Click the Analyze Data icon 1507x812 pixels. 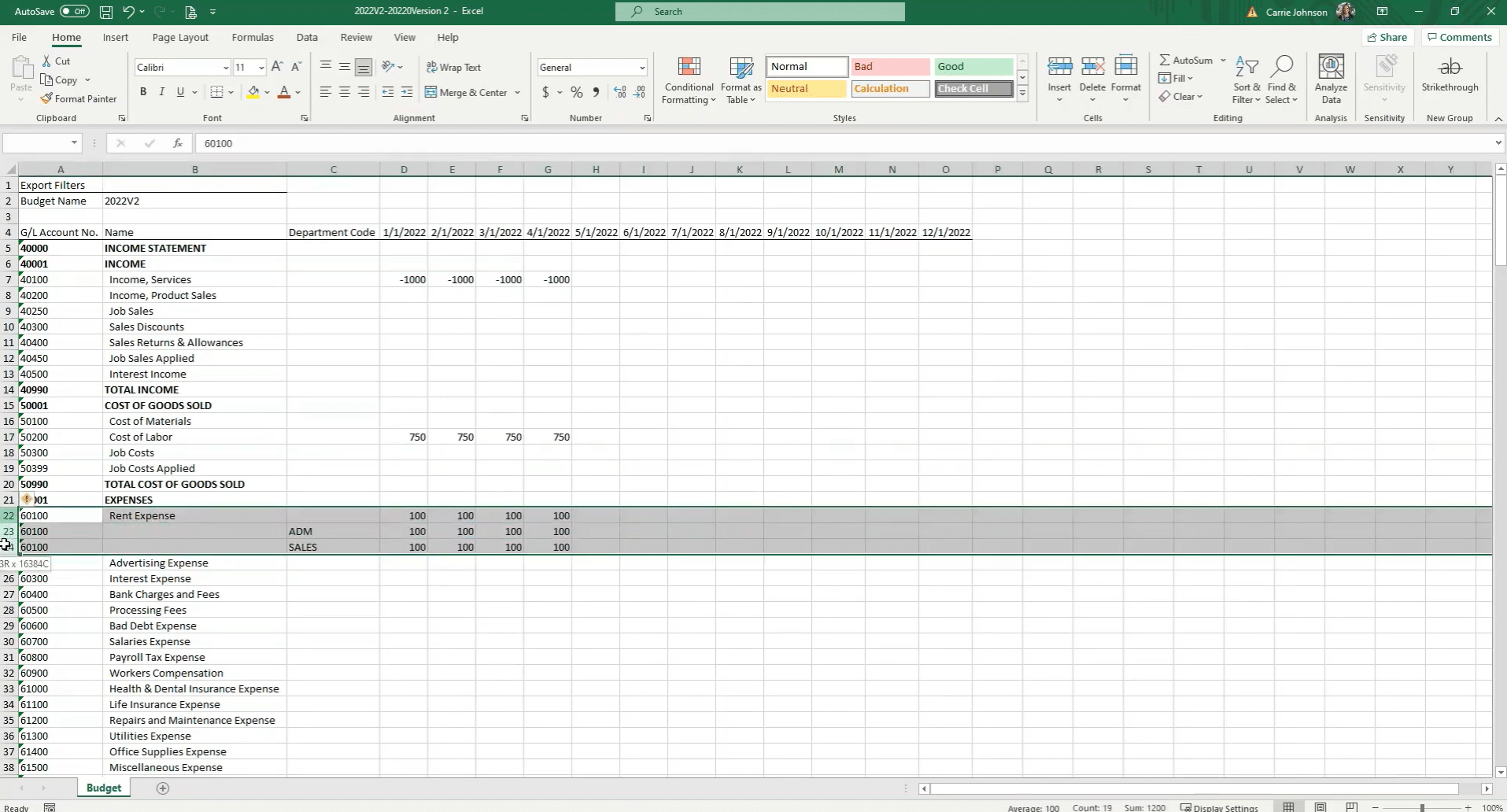(x=1331, y=80)
